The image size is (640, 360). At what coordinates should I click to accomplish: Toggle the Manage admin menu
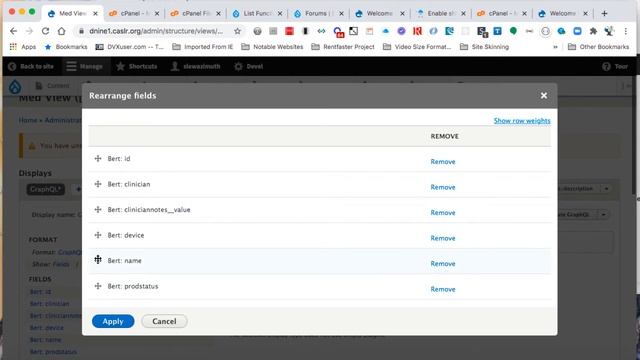[85, 66]
